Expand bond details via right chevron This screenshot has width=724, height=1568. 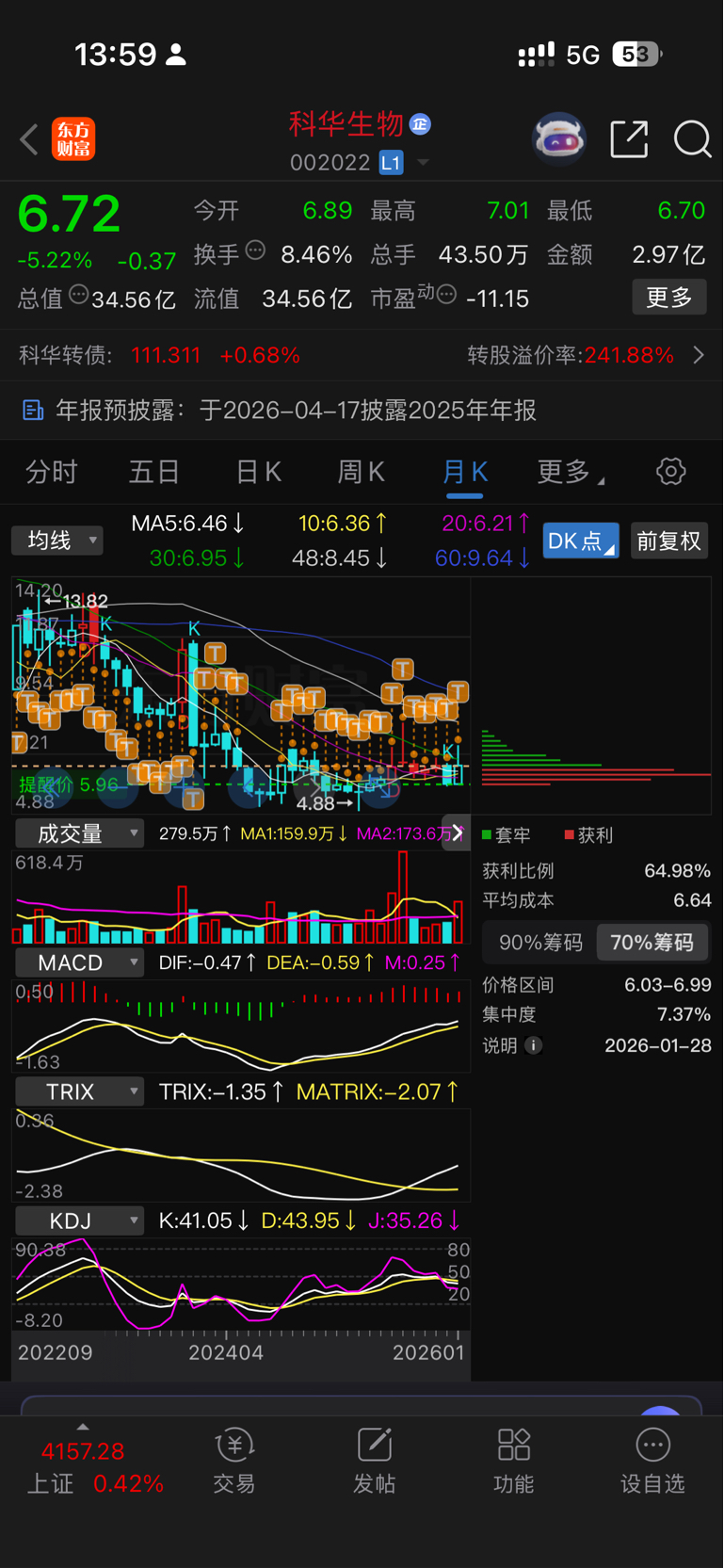coord(699,355)
